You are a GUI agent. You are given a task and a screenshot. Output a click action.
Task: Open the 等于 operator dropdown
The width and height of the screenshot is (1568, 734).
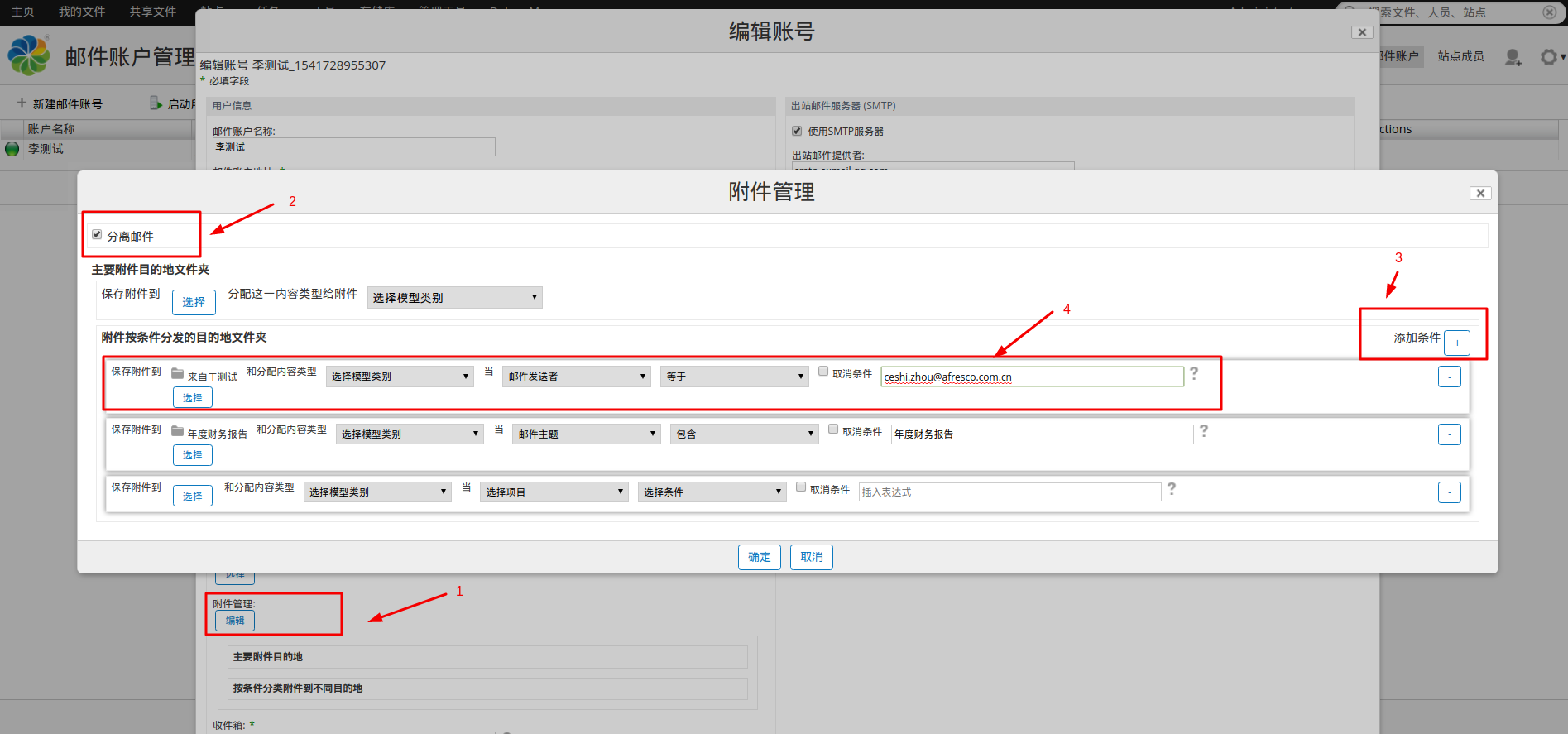tap(735, 377)
